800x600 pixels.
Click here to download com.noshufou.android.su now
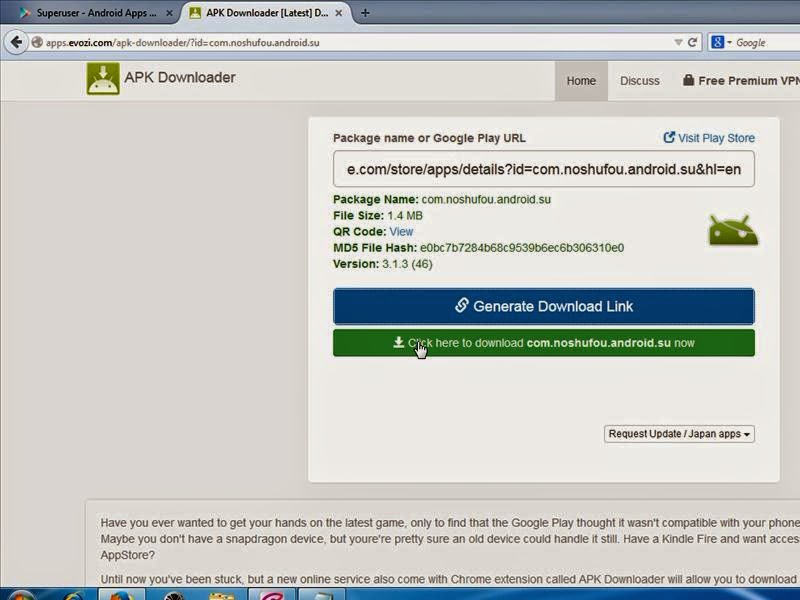[x=543, y=343]
